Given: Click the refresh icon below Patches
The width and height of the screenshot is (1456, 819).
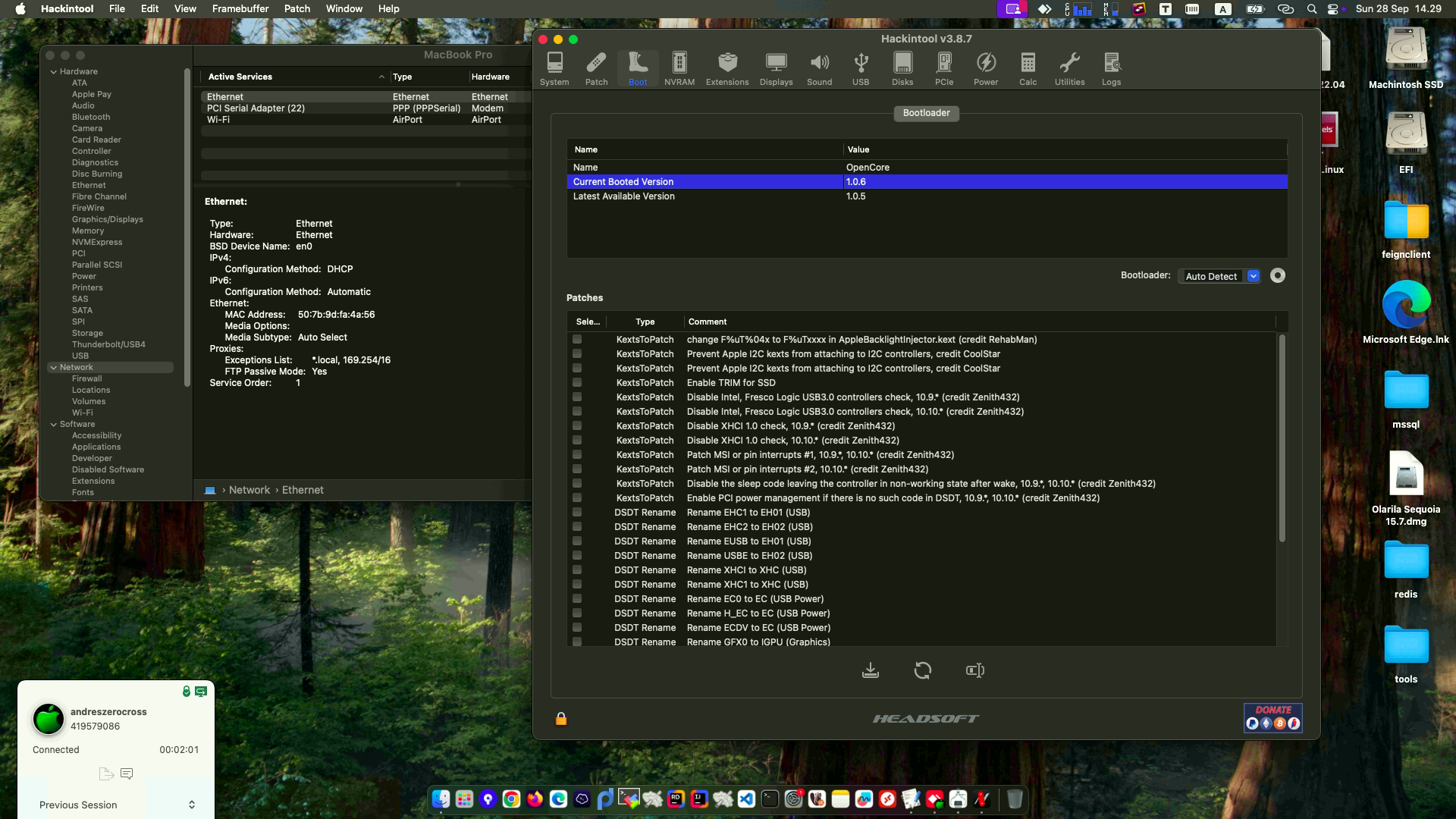Looking at the screenshot, I should pyautogui.click(x=923, y=670).
